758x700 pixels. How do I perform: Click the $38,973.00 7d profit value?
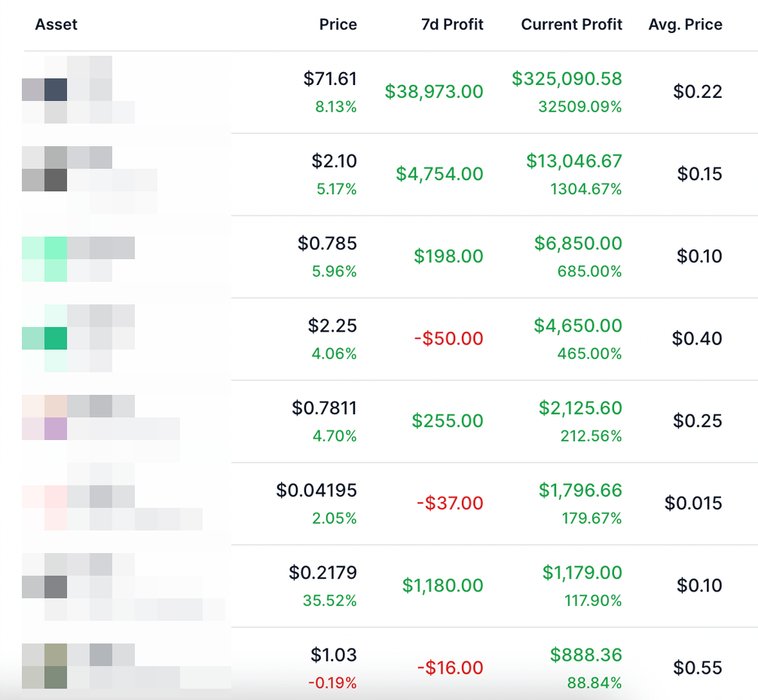click(434, 92)
